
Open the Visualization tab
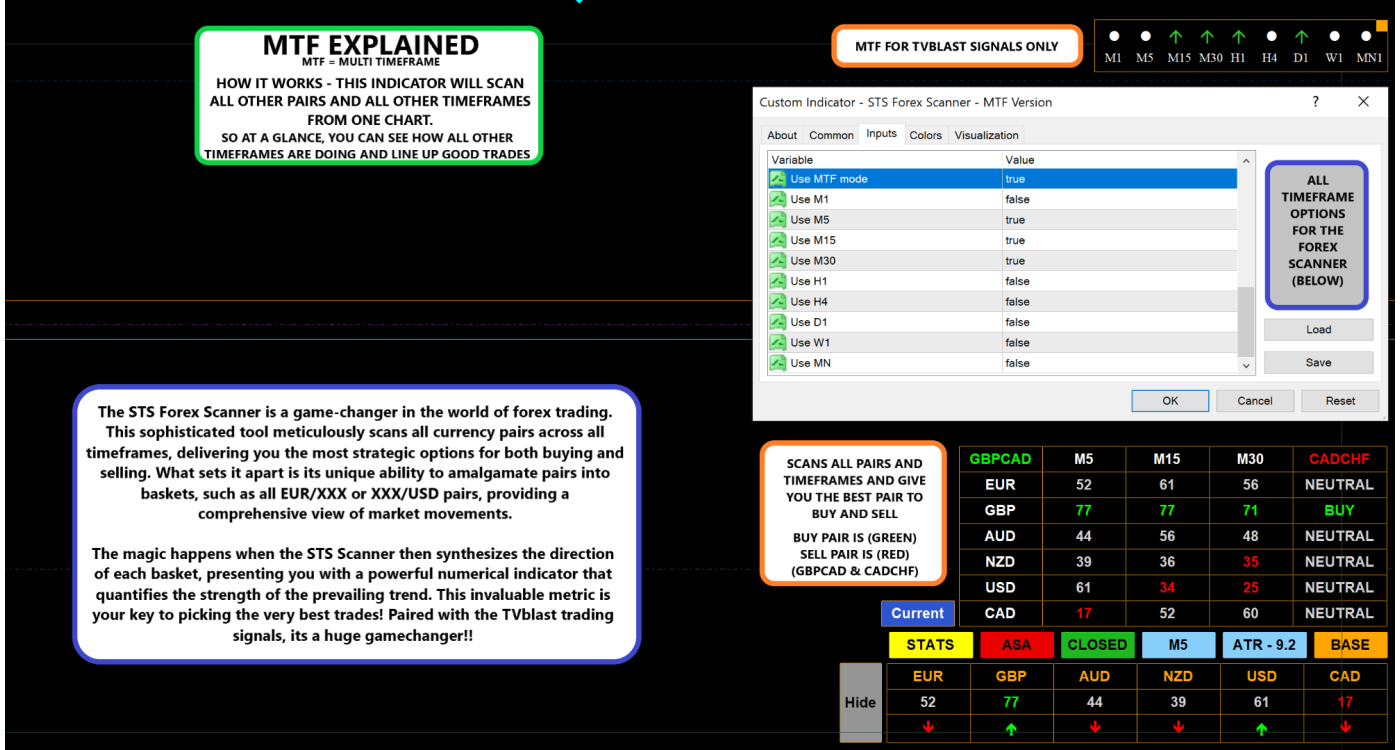pyautogui.click(x=986, y=134)
